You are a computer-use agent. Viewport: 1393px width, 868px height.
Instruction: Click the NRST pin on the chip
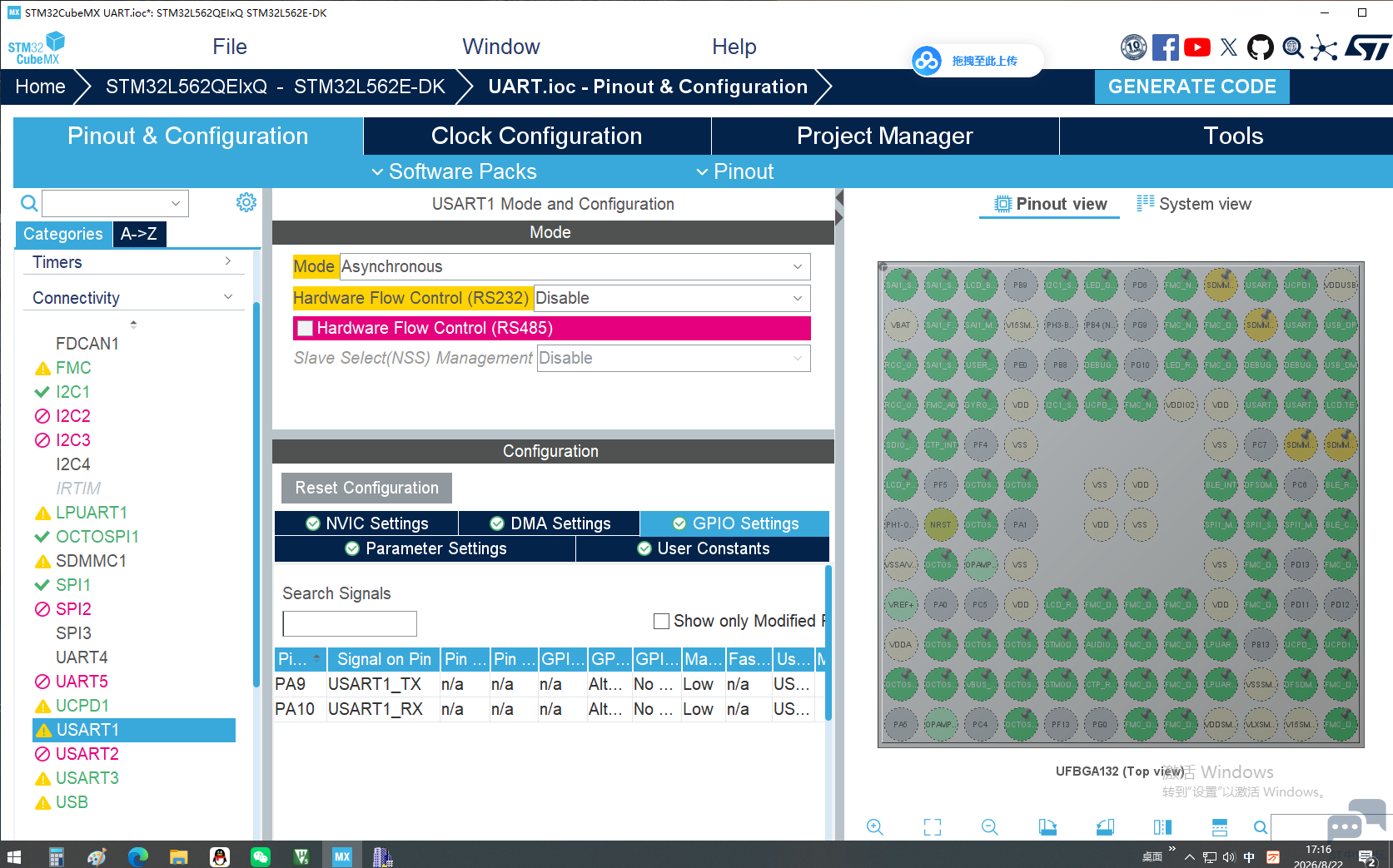pyautogui.click(x=940, y=525)
